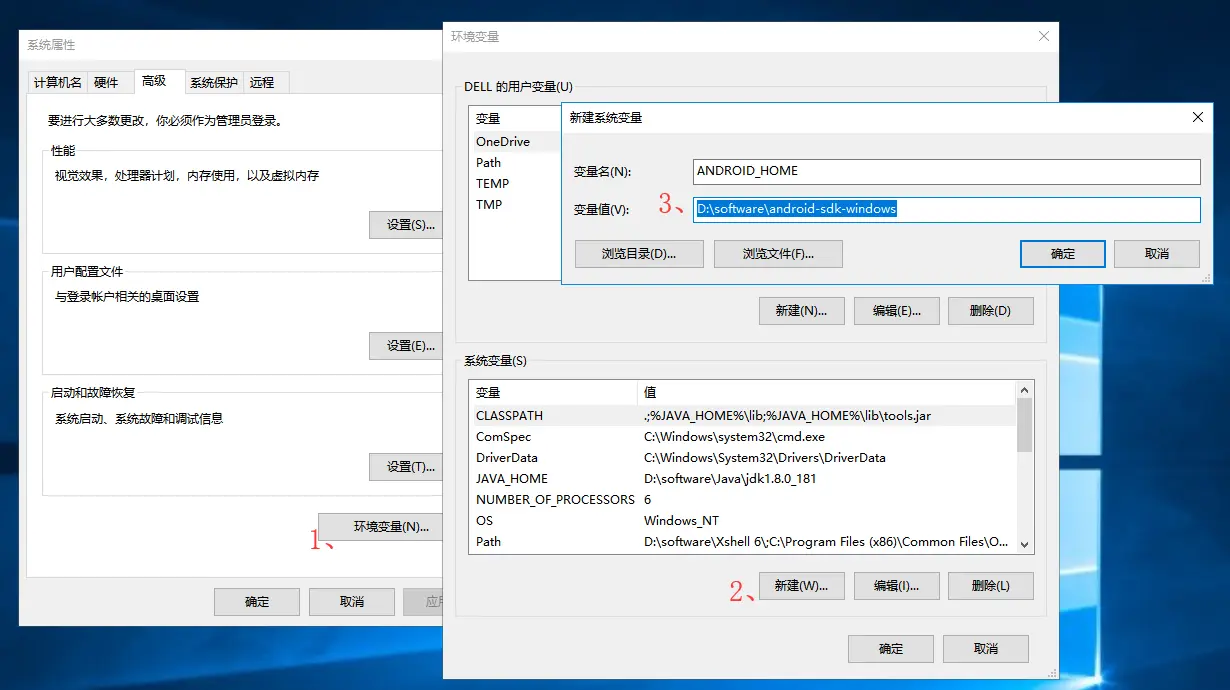
Task: Click the Windows_NT value cell
Action: (x=681, y=521)
